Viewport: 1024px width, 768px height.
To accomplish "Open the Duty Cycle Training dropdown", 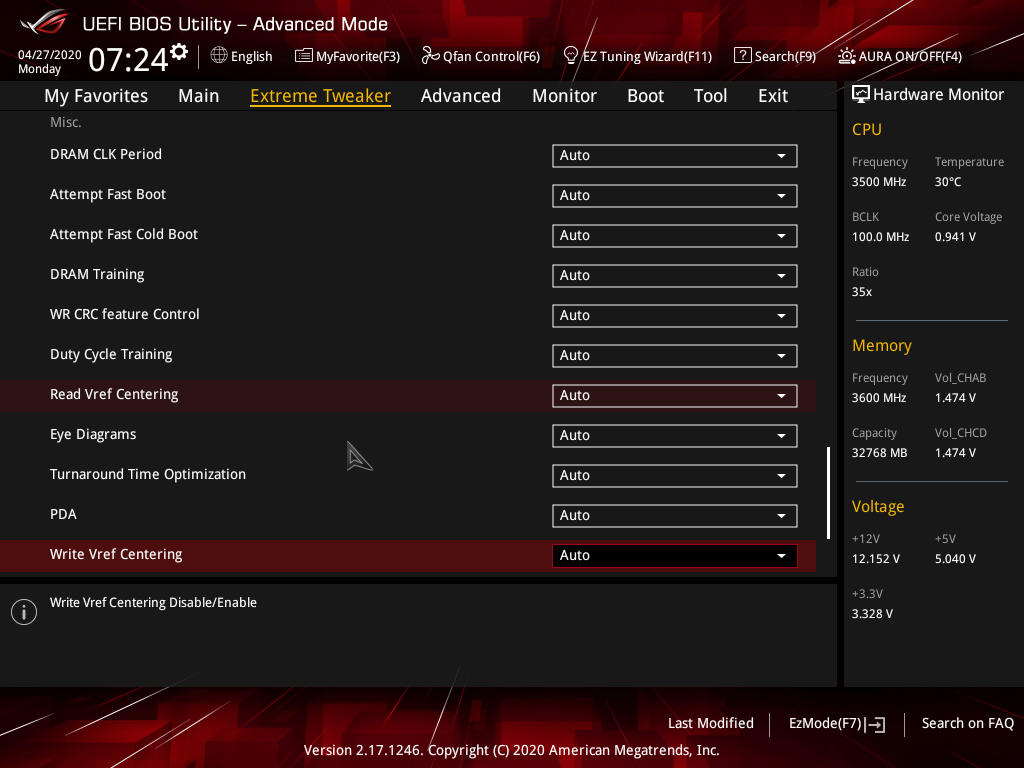I will click(x=675, y=355).
